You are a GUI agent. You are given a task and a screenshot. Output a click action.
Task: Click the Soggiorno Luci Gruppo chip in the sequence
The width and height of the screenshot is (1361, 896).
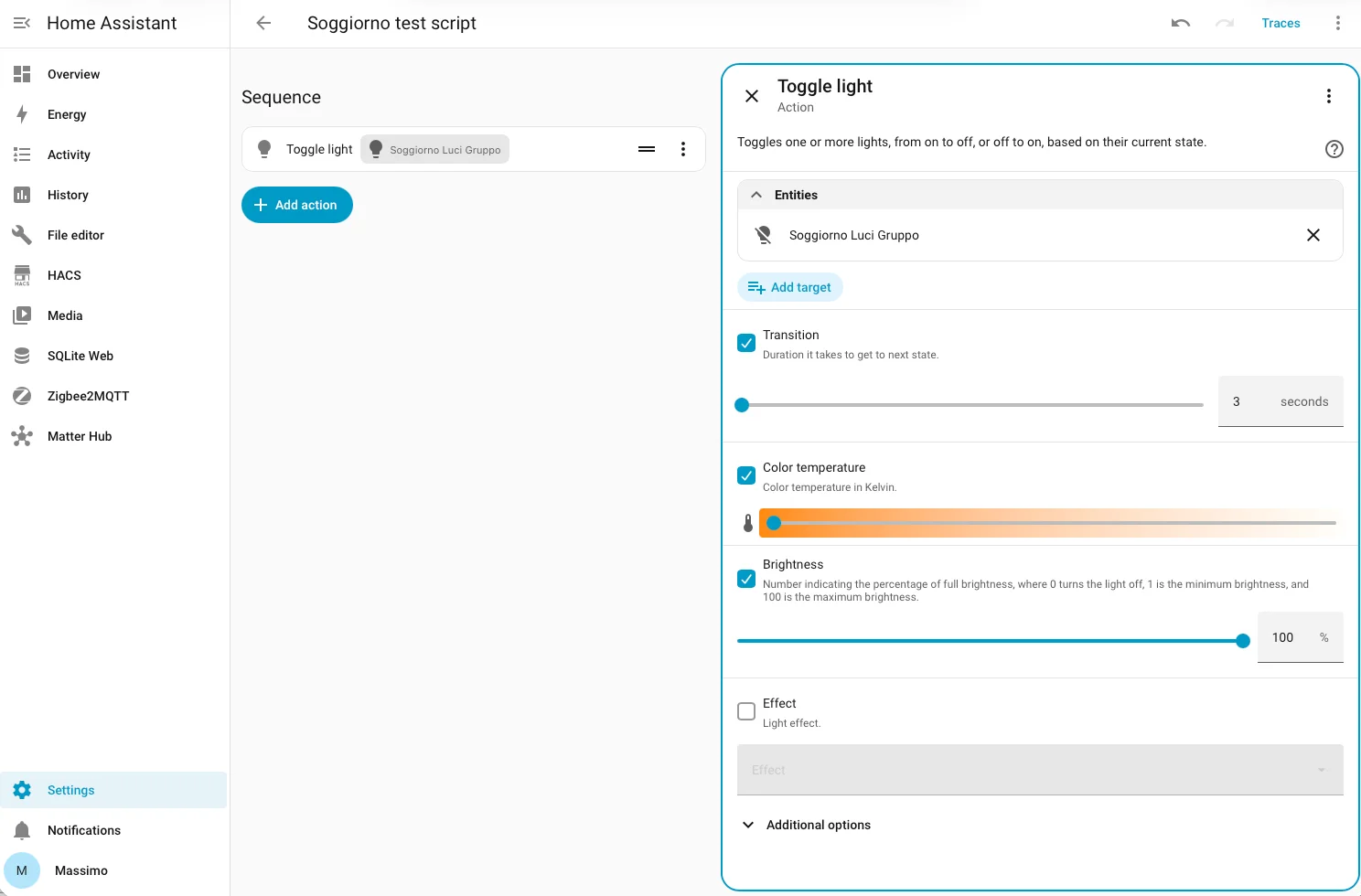click(435, 149)
